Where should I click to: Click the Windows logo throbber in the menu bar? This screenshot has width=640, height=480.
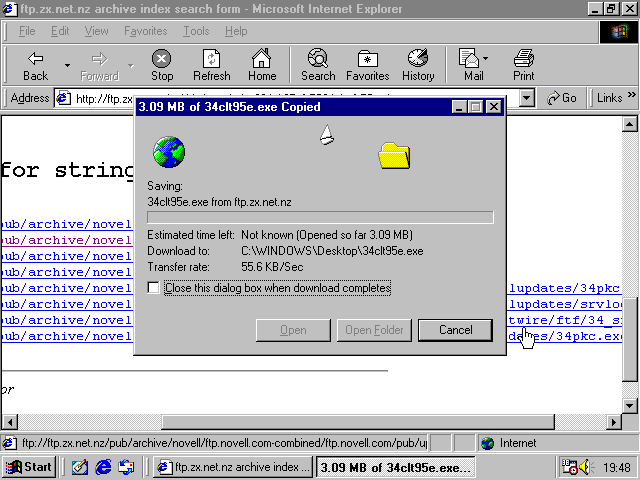point(619,31)
